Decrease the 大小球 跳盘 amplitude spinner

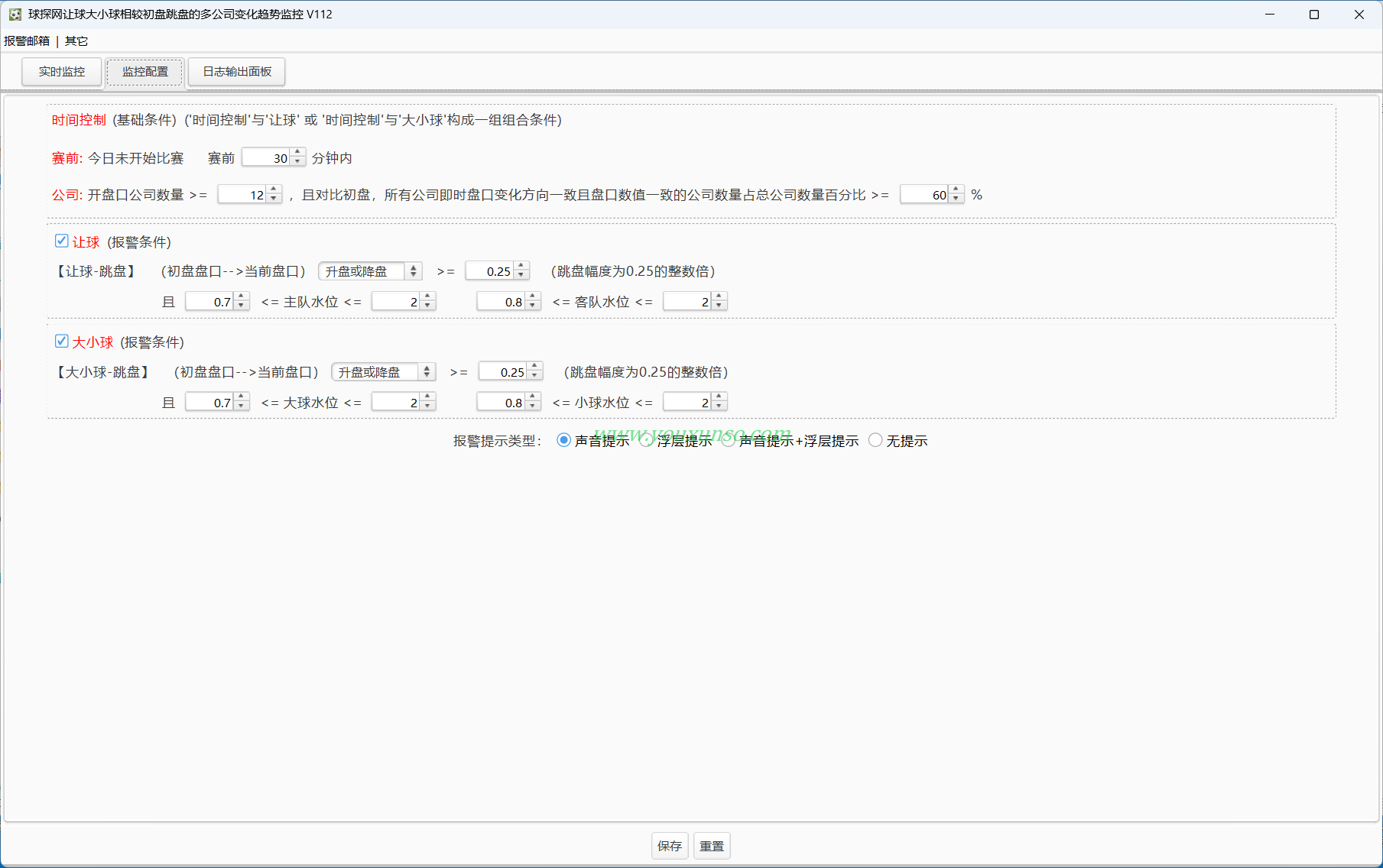click(x=535, y=376)
